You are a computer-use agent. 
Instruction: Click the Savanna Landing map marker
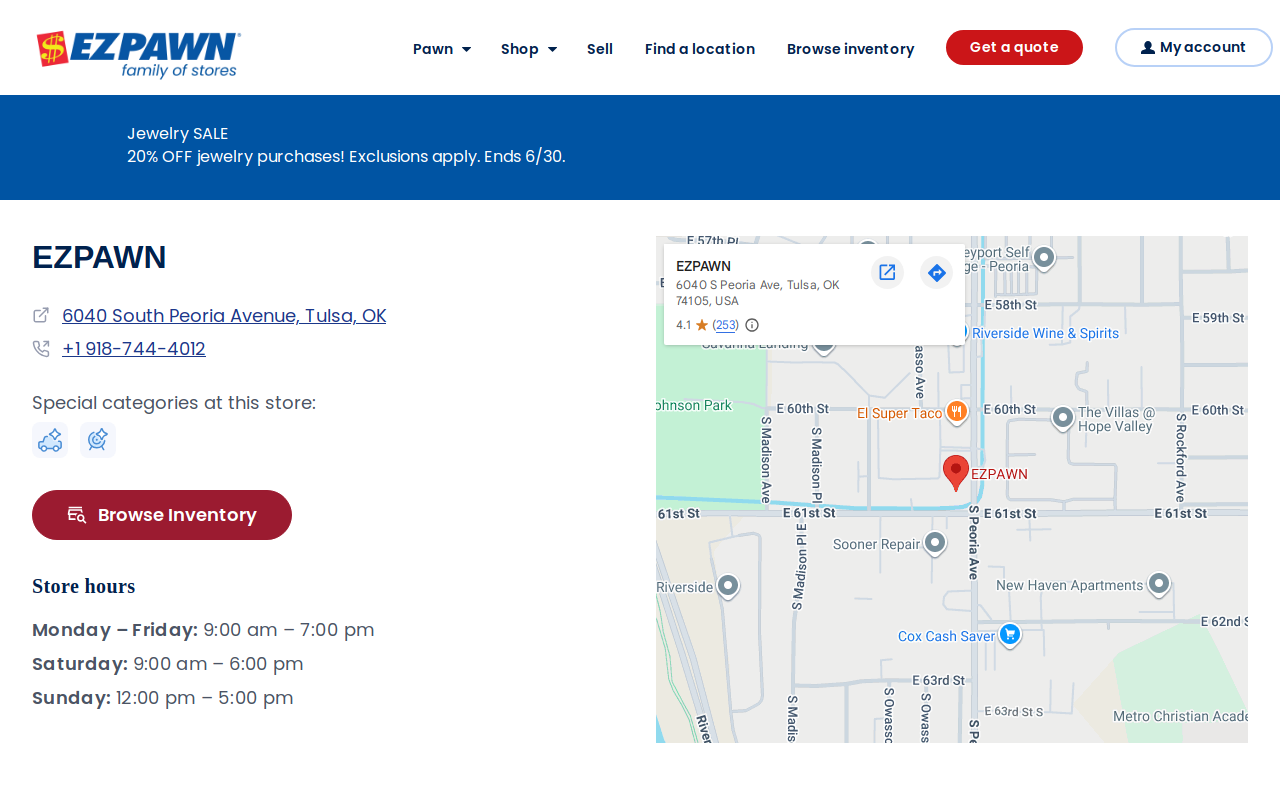tap(823, 346)
